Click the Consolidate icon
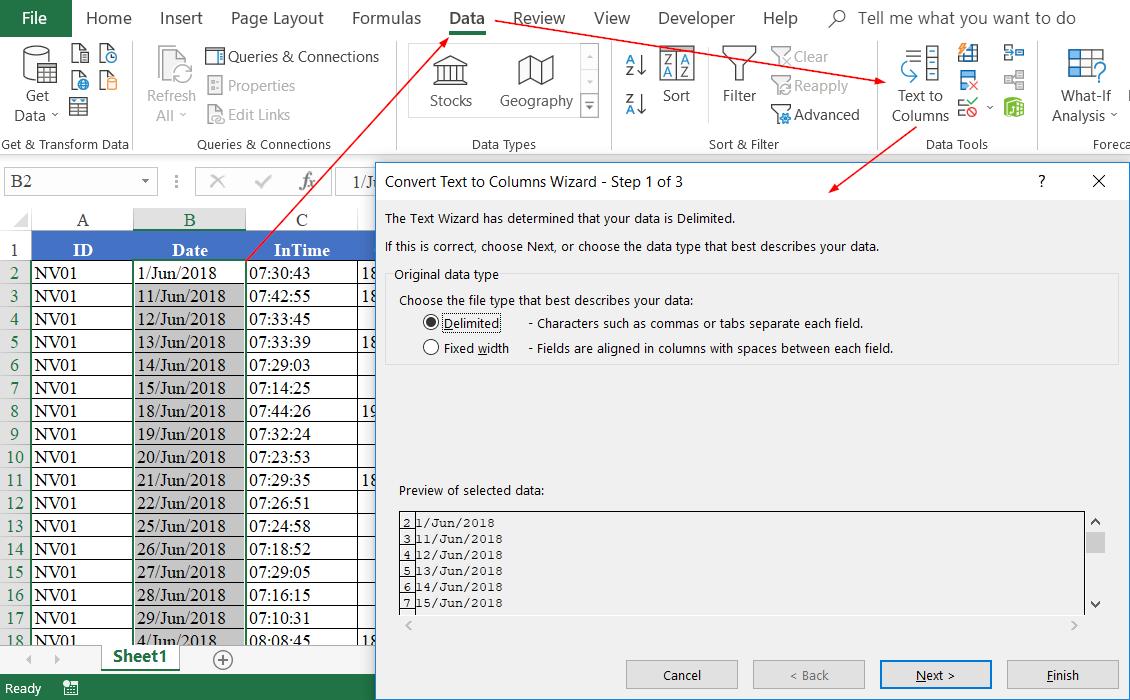 click(x=1013, y=53)
